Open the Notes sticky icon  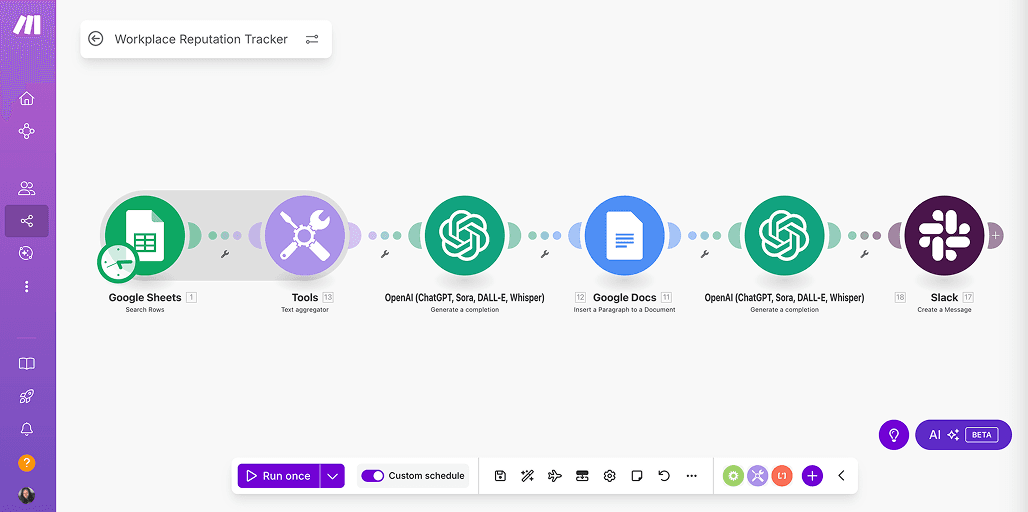coord(637,476)
